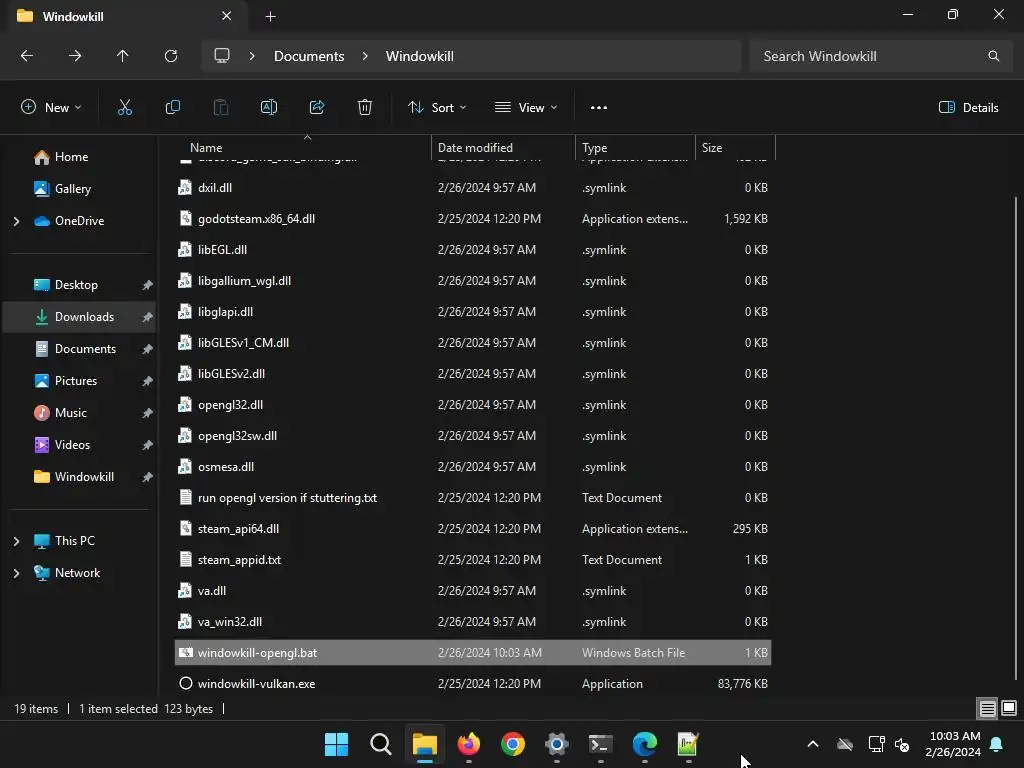This screenshot has height=768, width=1024.
Task: Select opengl32sw.dll file
Action: [473, 436]
